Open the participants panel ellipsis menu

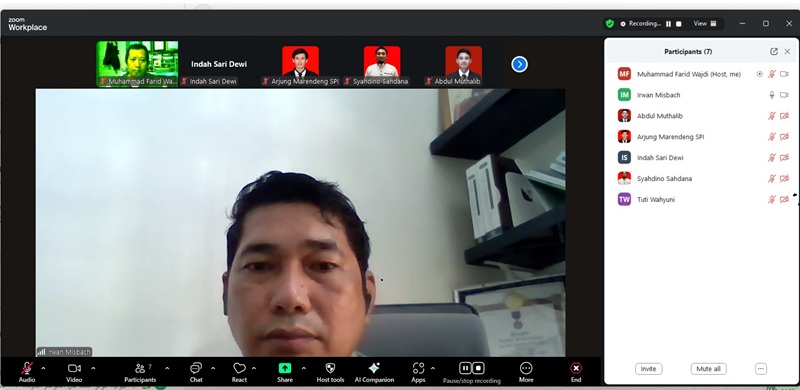pos(761,369)
